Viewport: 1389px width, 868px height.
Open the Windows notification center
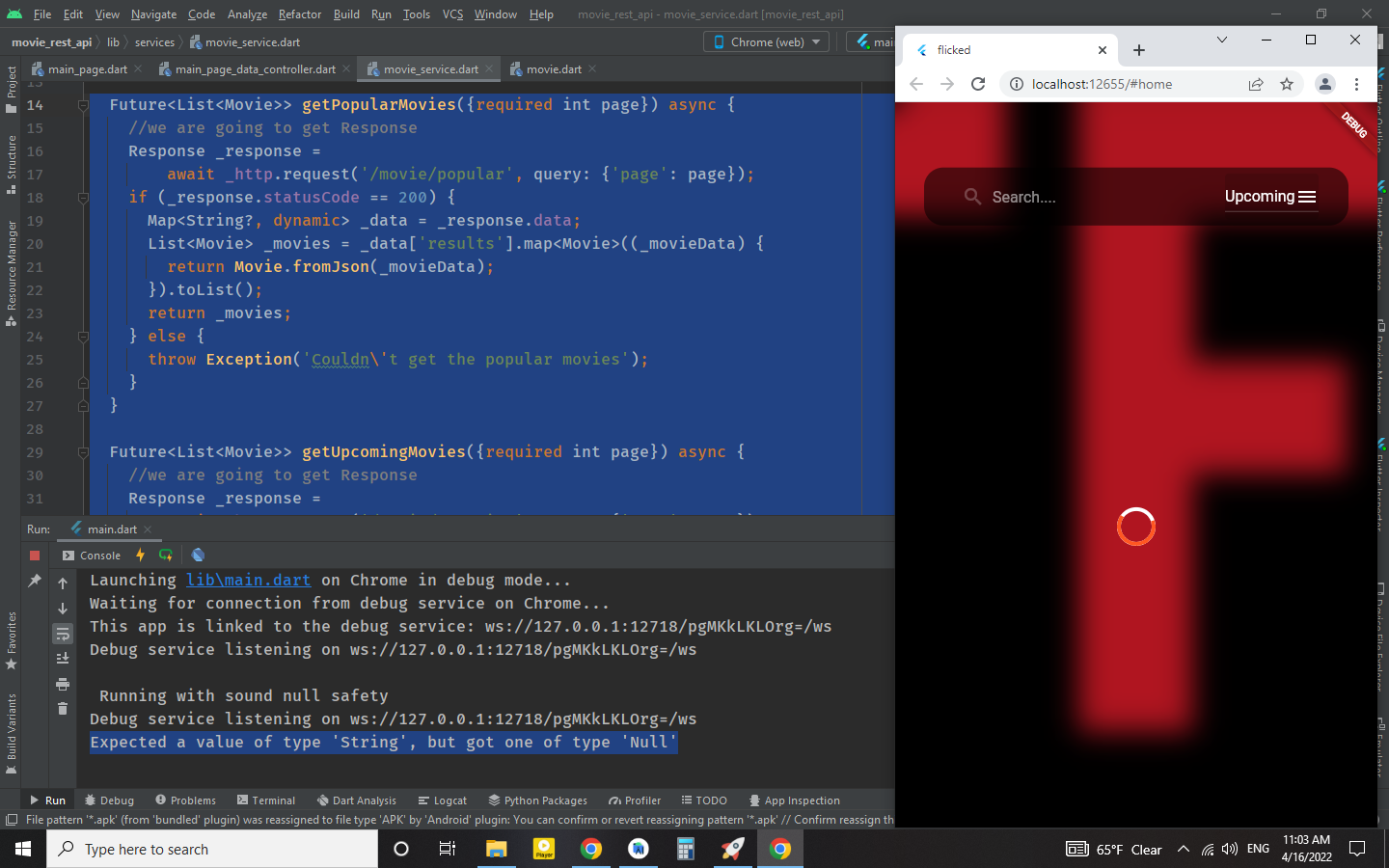pyautogui.click(x=1357, y=849)
